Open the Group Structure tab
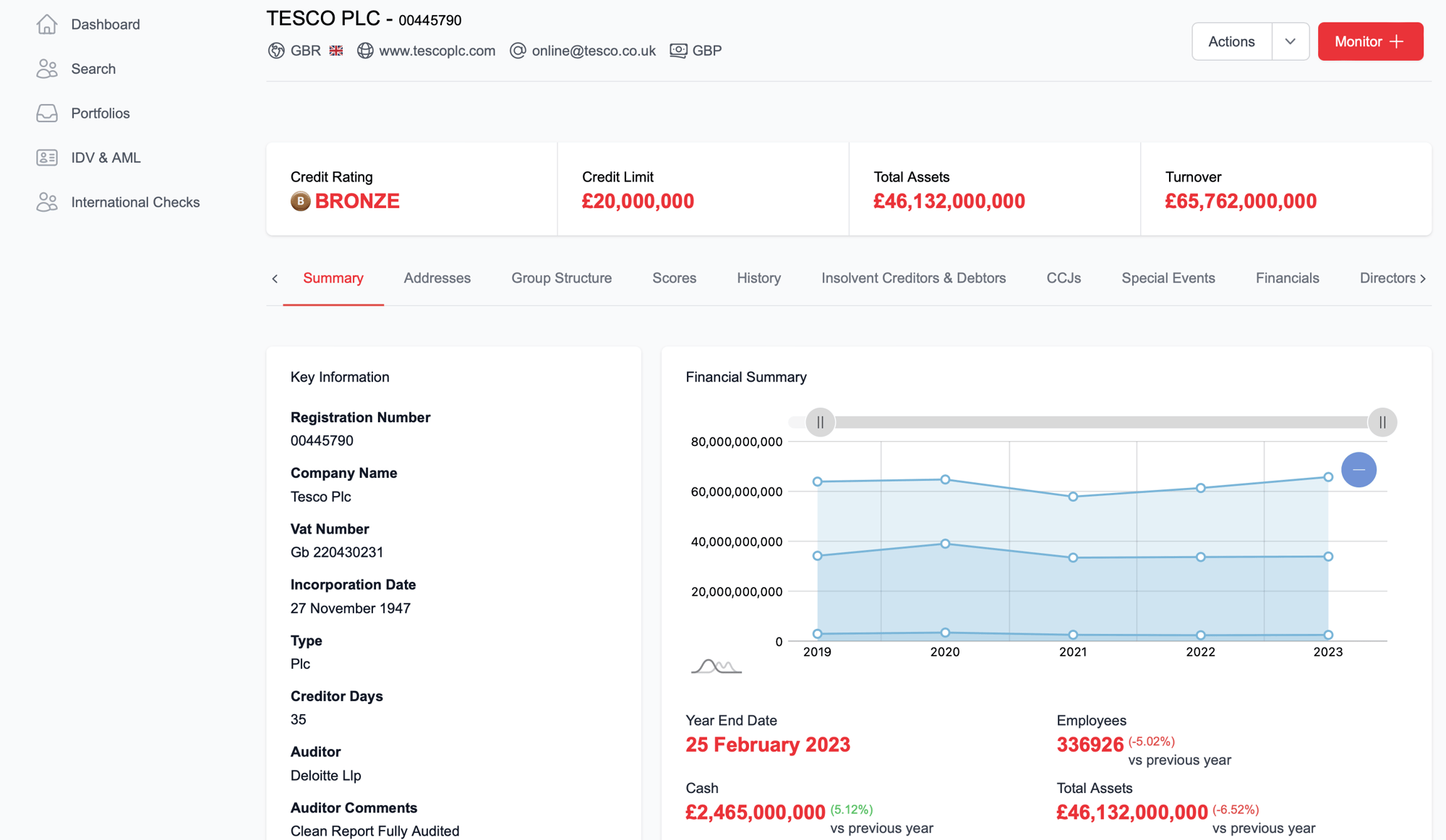This screenshot has height=840, width=1446. click(x=562, y=278)
